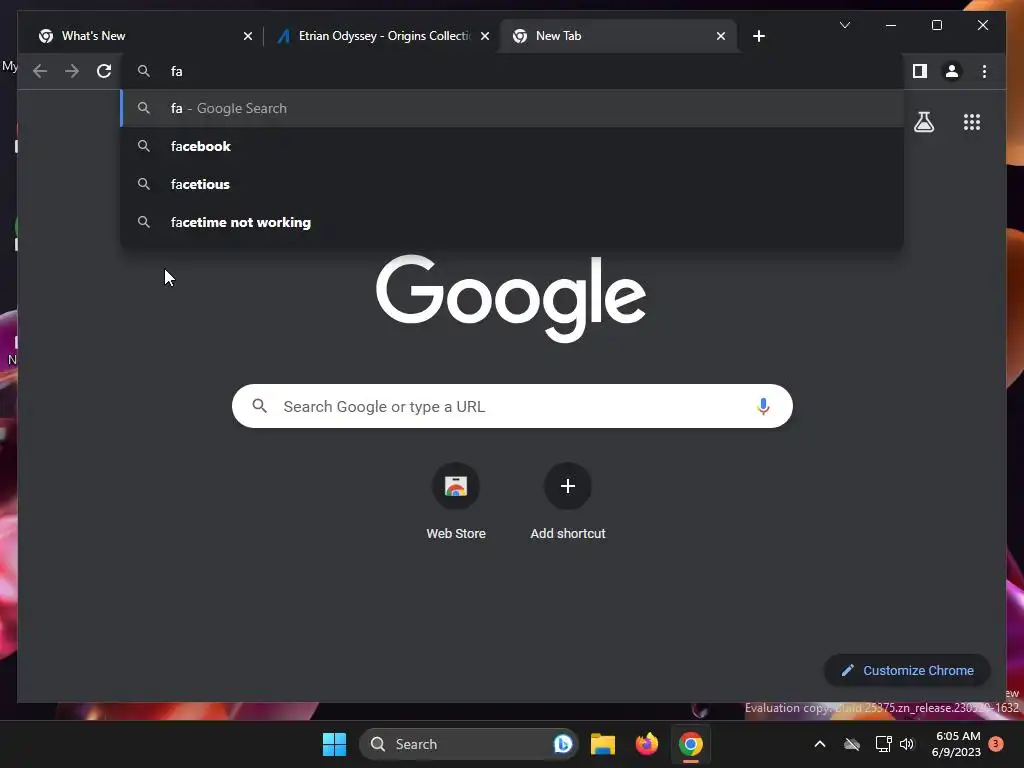Image resolution: width=1024 pixels, height=768 pixels.
Task: Open Chrome Labs flask icon
Action: click(923, 122)
